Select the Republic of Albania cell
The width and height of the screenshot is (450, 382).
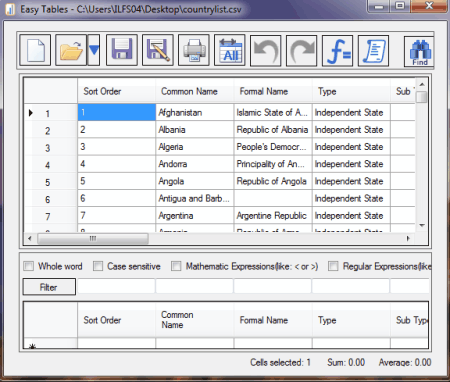[x=273, y=130]
